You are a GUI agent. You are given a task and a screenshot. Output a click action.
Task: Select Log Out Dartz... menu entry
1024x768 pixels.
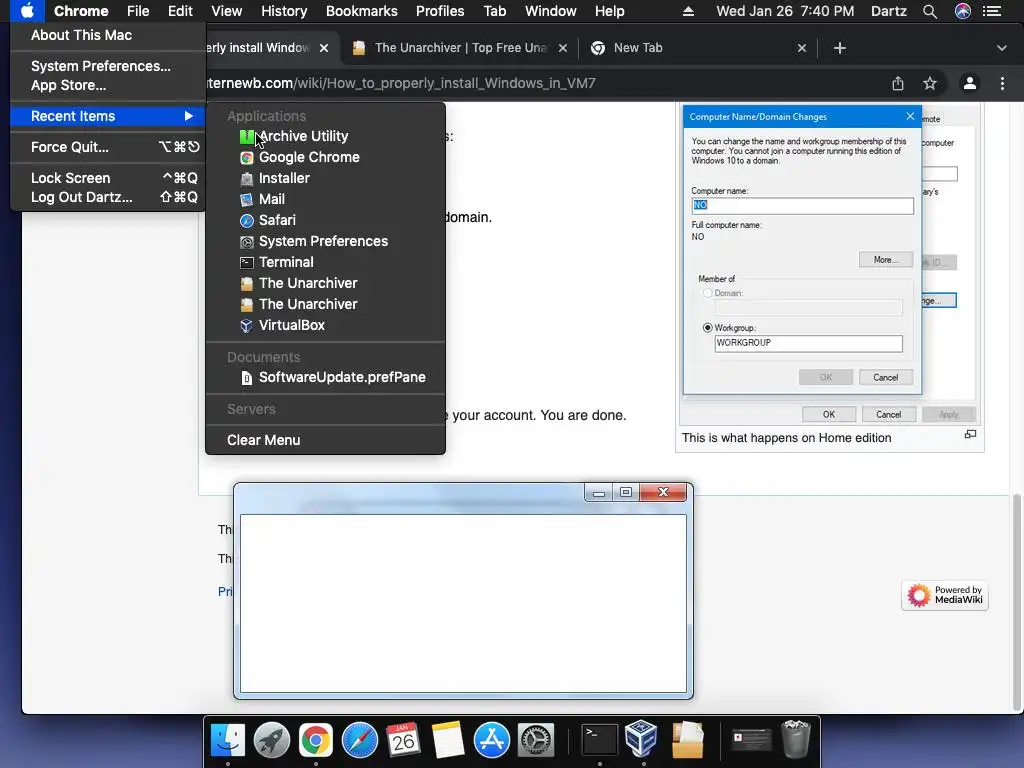tap(108, 197)
